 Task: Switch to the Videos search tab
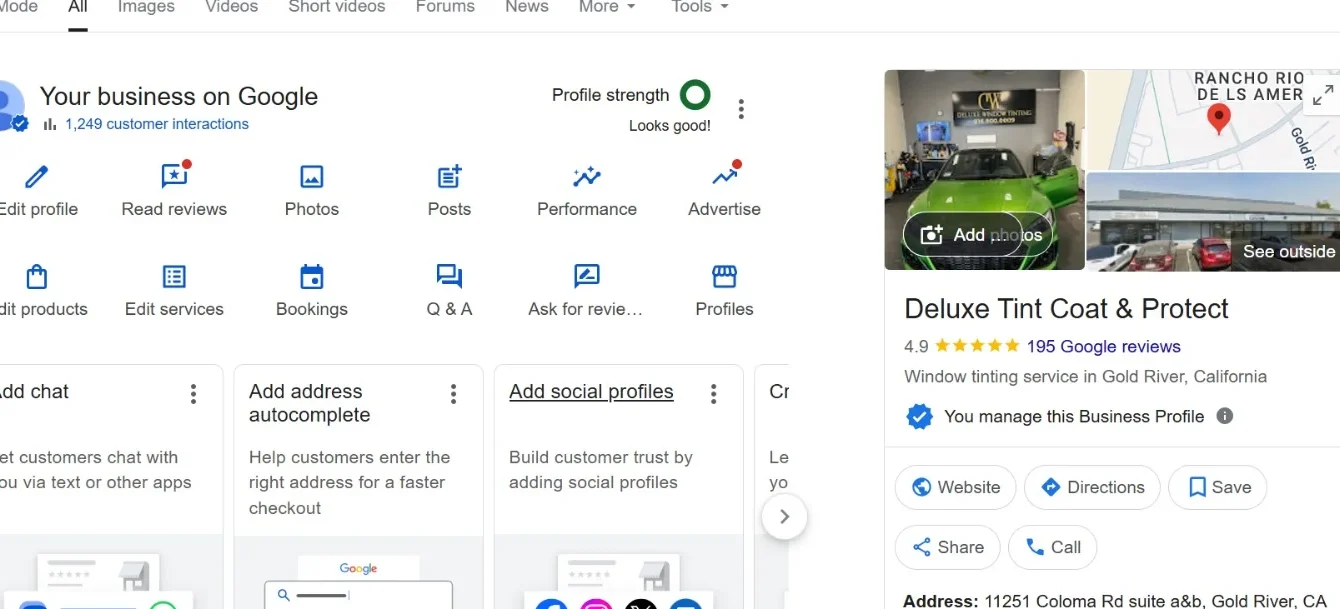click(x=231, y=7)
